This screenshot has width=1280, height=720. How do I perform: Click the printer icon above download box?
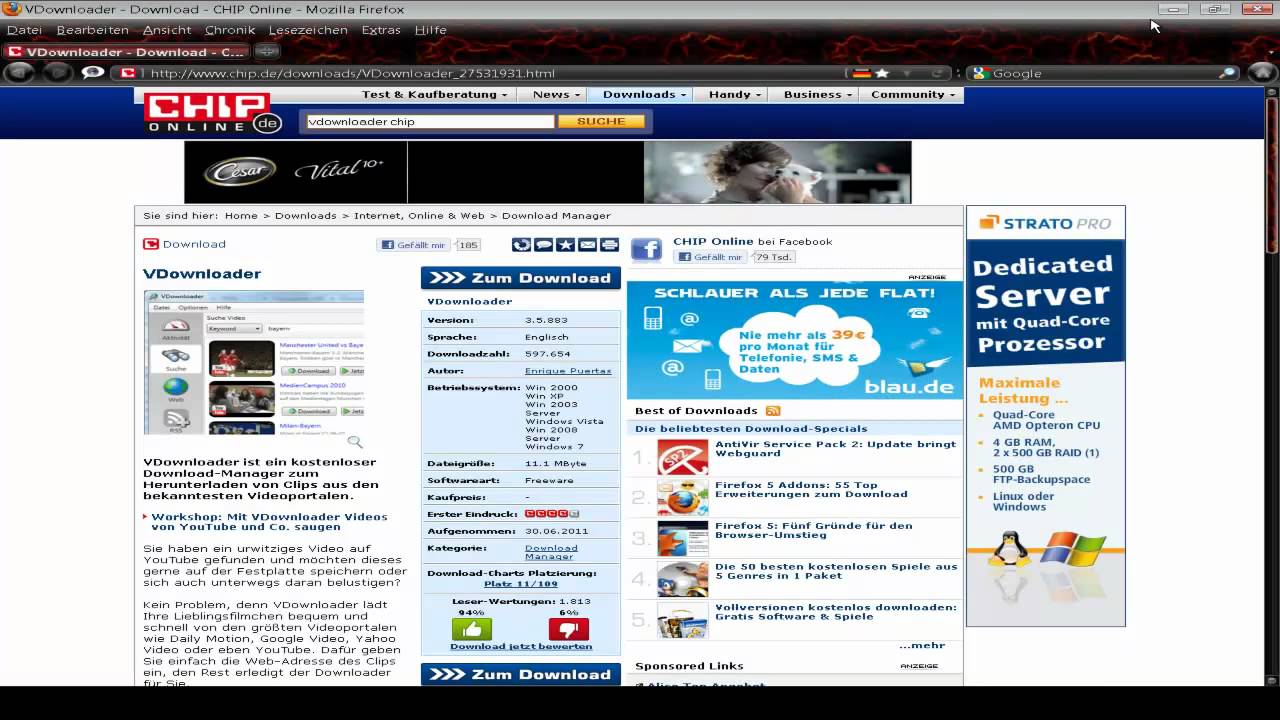click(609, 245)
